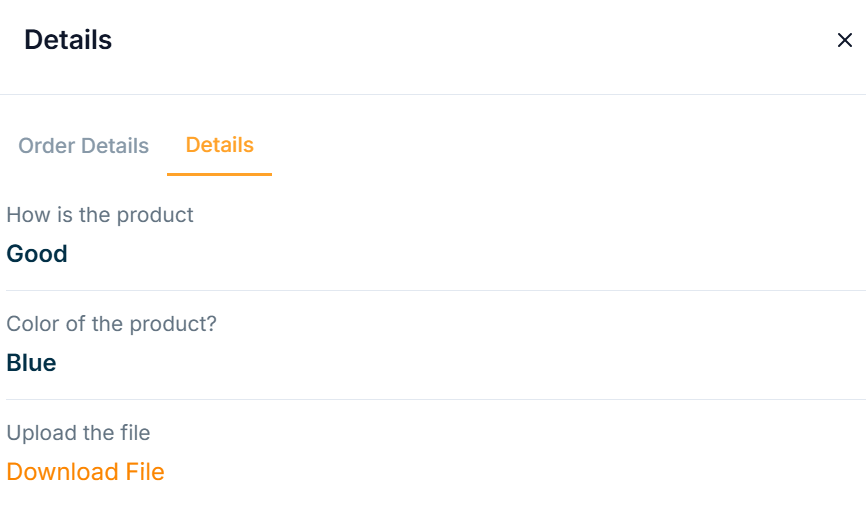Download the uploaded file attachment

point(85,472)
